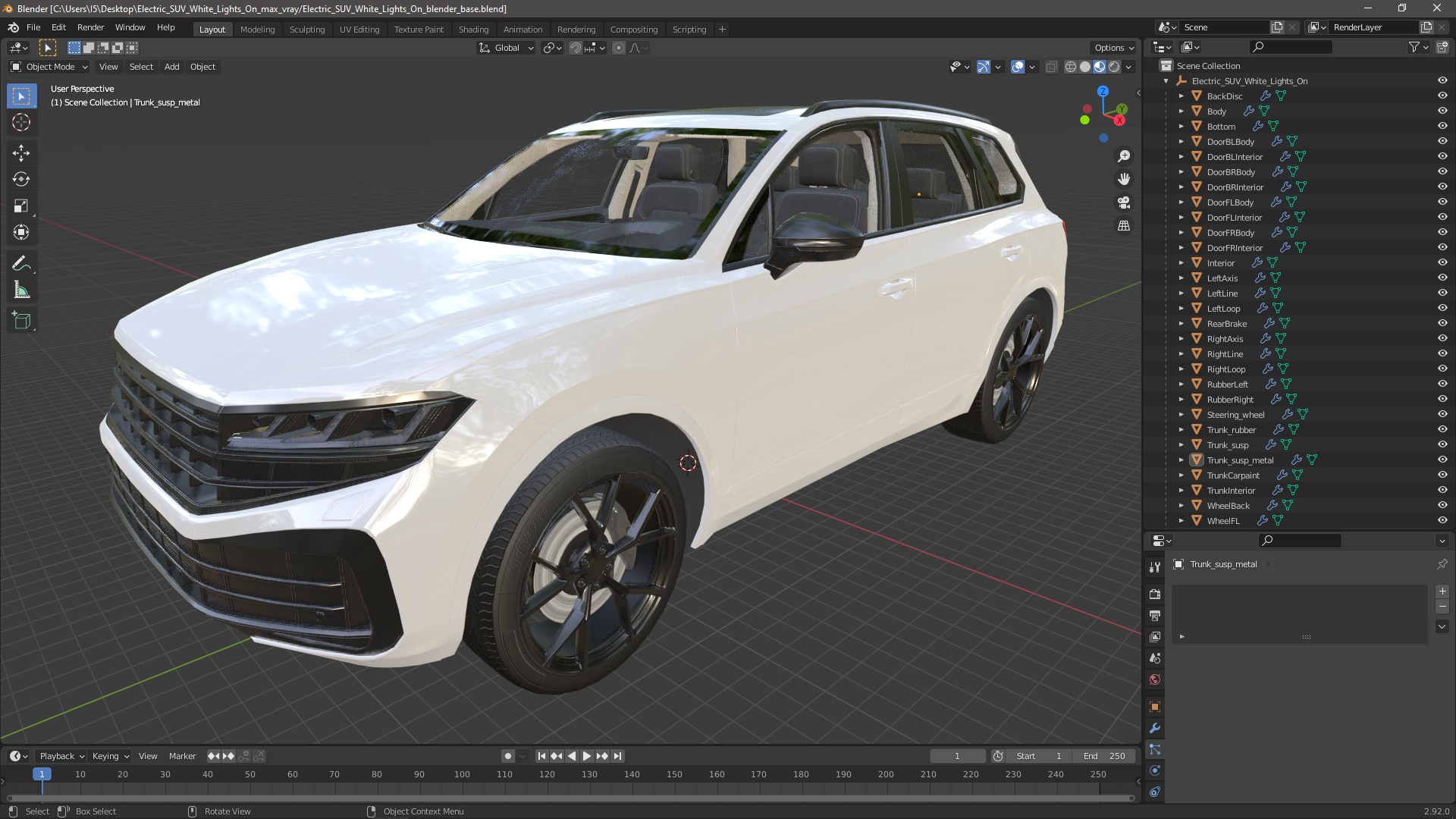The width and height of the screenshot is (1456, 819).
Task: Open the Object Mode dropdown
Action: pos(49,67)
